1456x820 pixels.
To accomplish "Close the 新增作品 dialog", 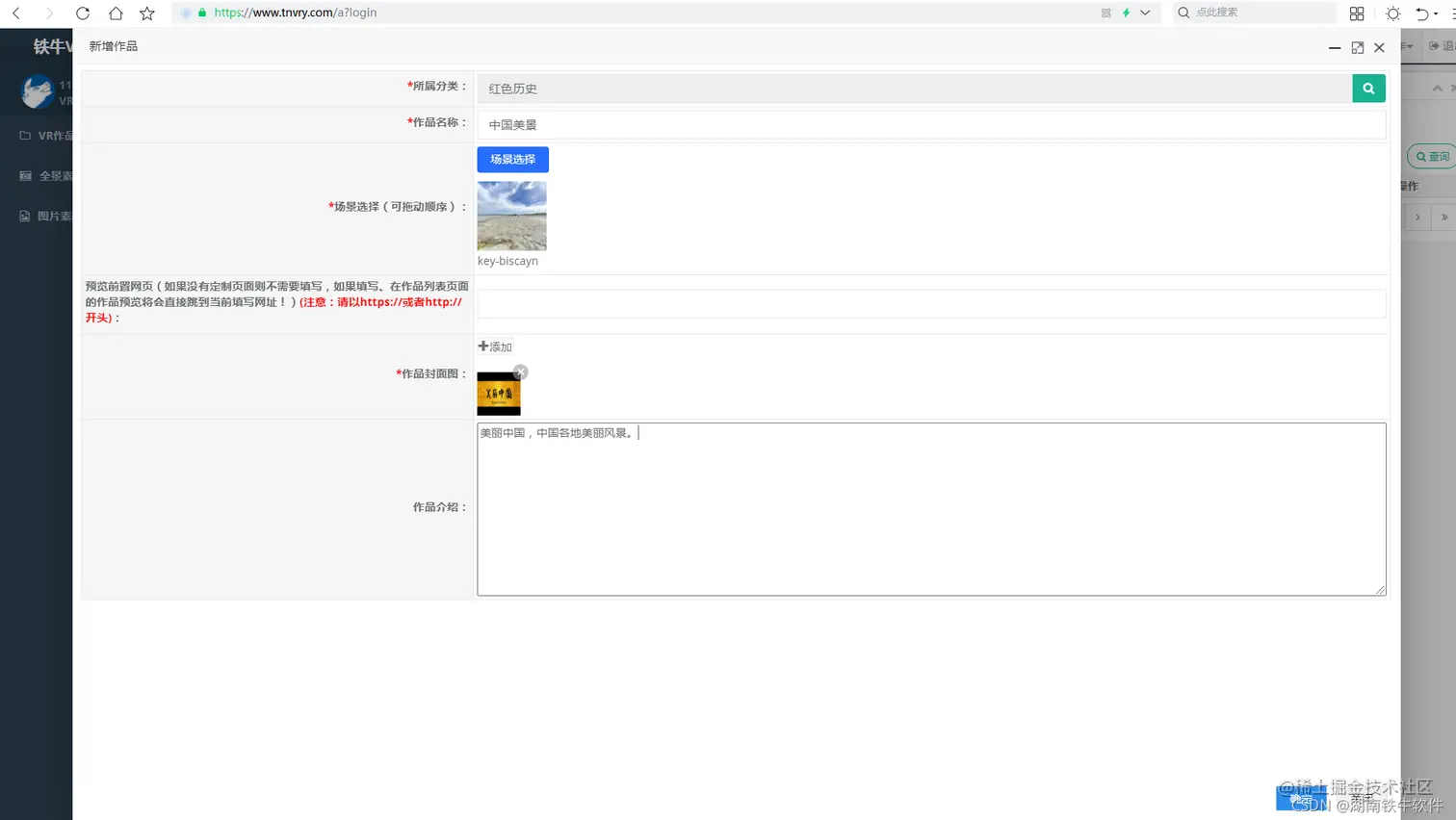I will tap(1380, 47).
